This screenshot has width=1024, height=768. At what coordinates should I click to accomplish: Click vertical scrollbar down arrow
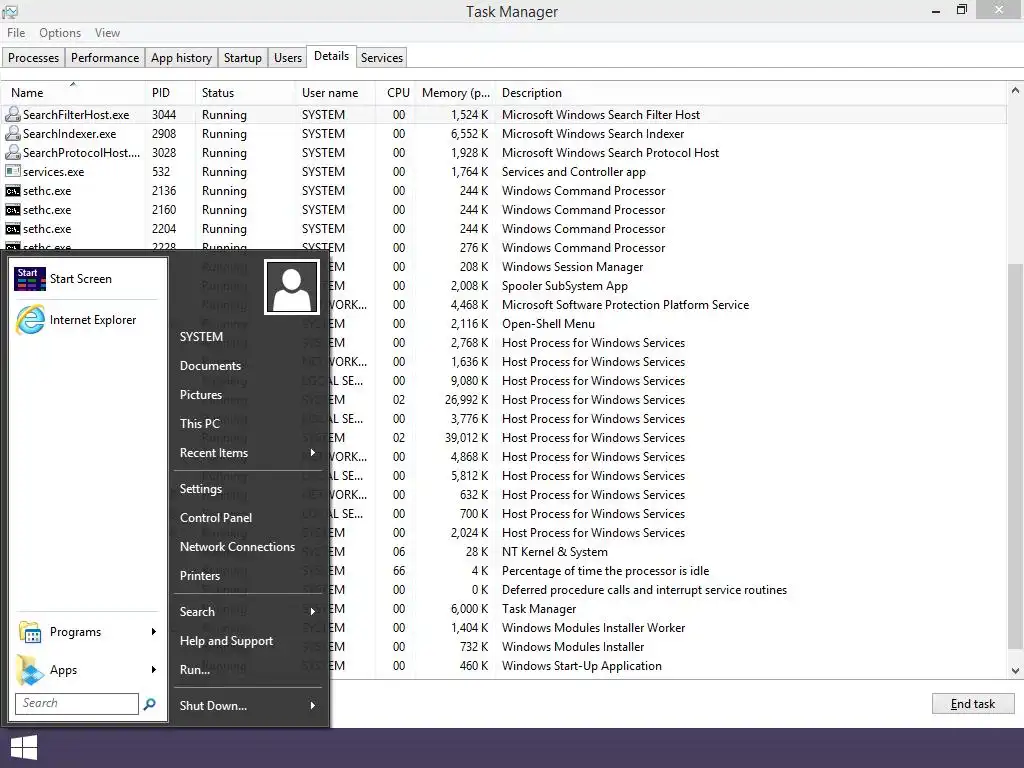(x=1015, y=671)
